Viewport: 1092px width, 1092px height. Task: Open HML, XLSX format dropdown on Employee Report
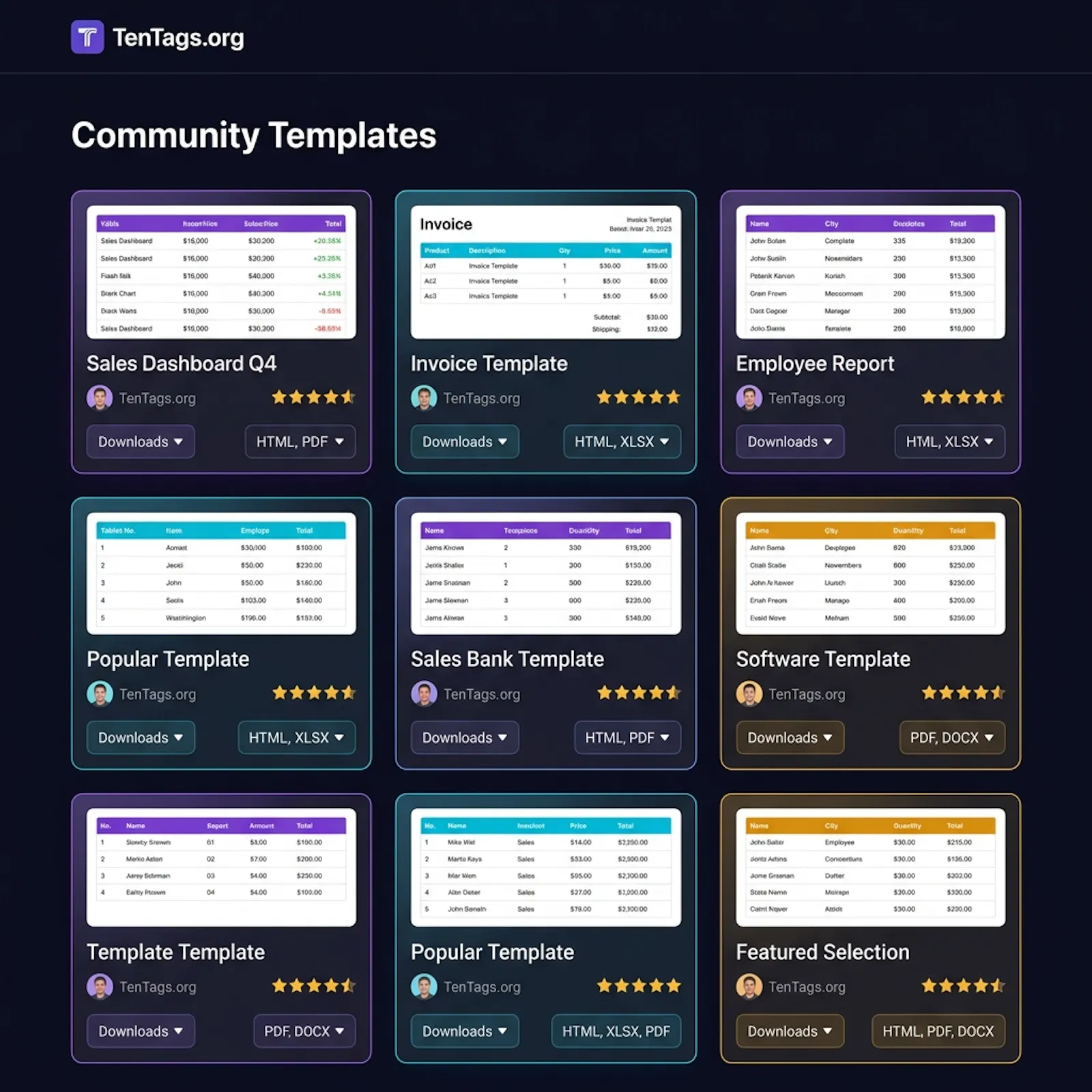tap(950, 442)
